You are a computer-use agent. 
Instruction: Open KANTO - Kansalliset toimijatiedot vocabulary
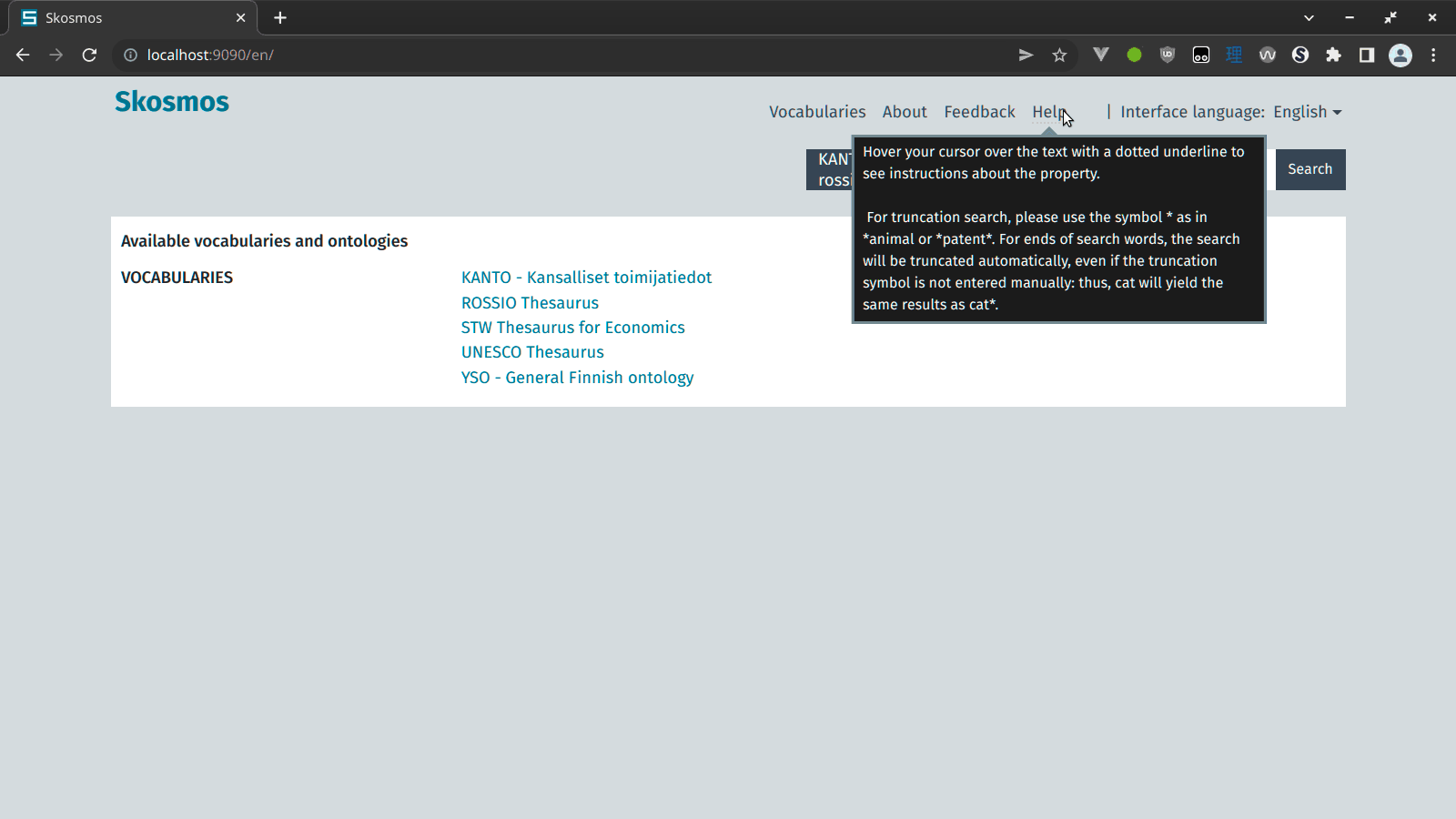(x=586, y=278)
